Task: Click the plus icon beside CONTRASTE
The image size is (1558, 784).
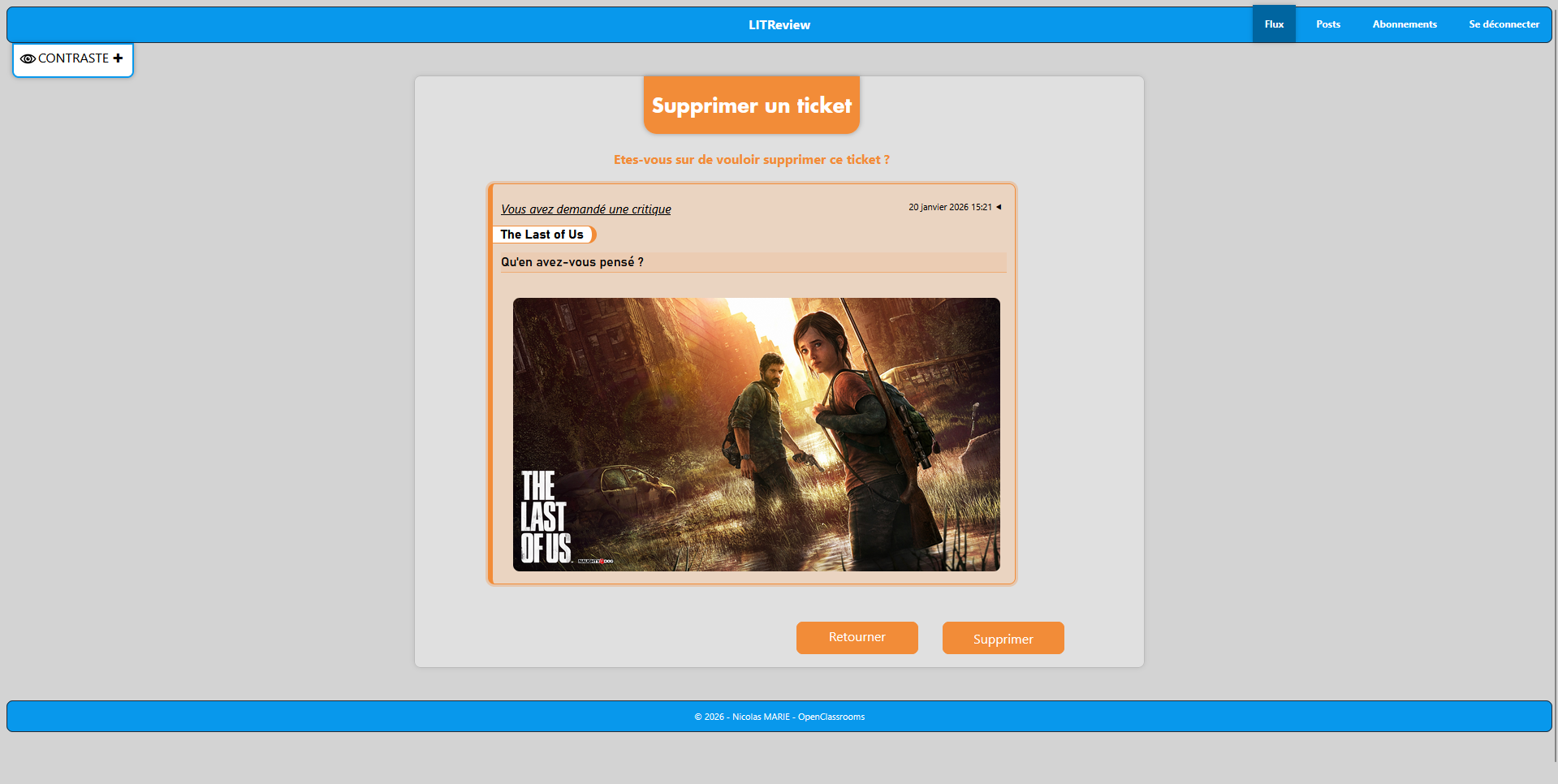Action: pyautogui.click(x=118, y=58)
